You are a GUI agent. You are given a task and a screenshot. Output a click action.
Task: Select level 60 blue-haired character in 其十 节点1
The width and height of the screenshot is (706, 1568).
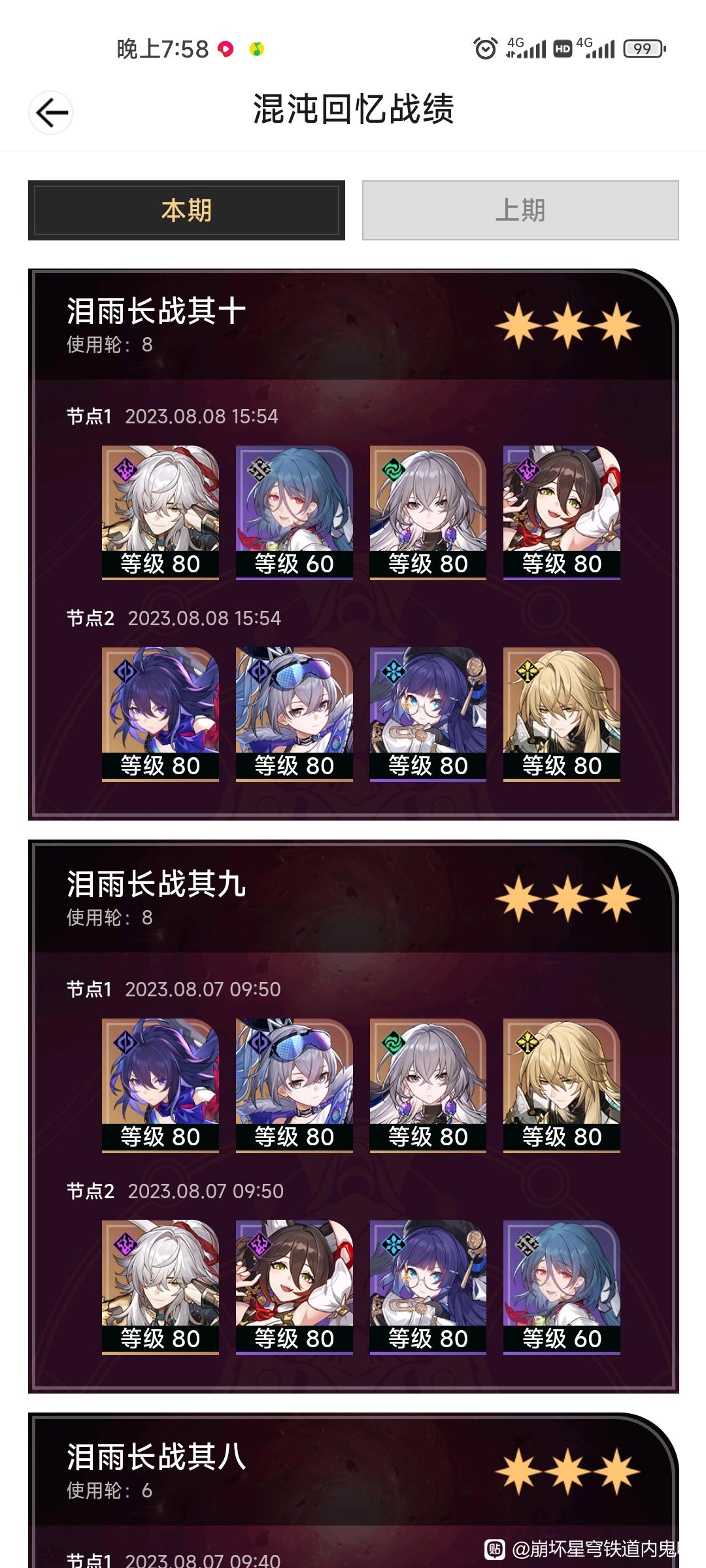tap(294, 512)
